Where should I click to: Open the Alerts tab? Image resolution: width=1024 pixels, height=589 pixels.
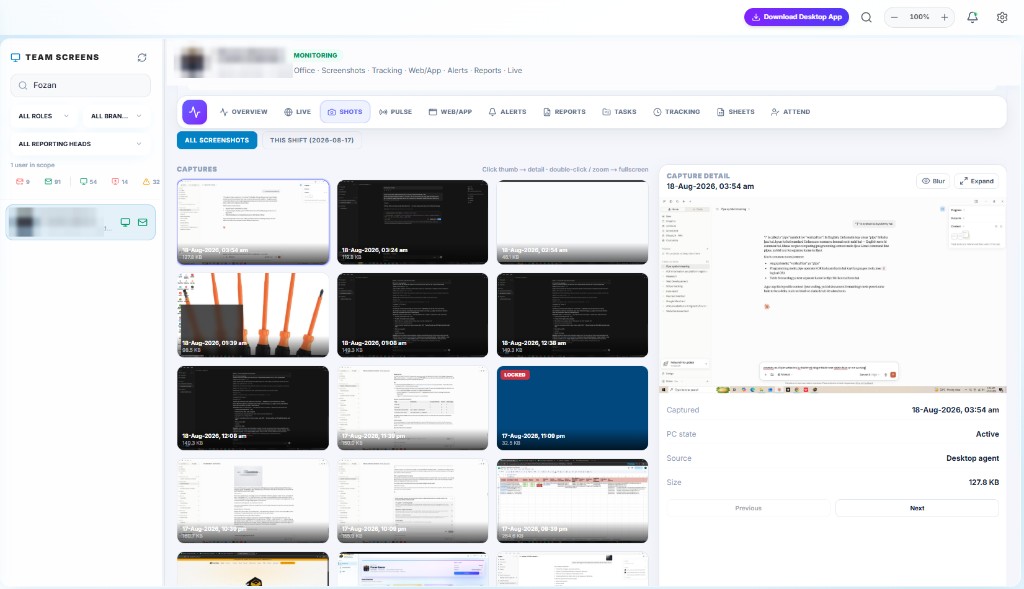507,112
